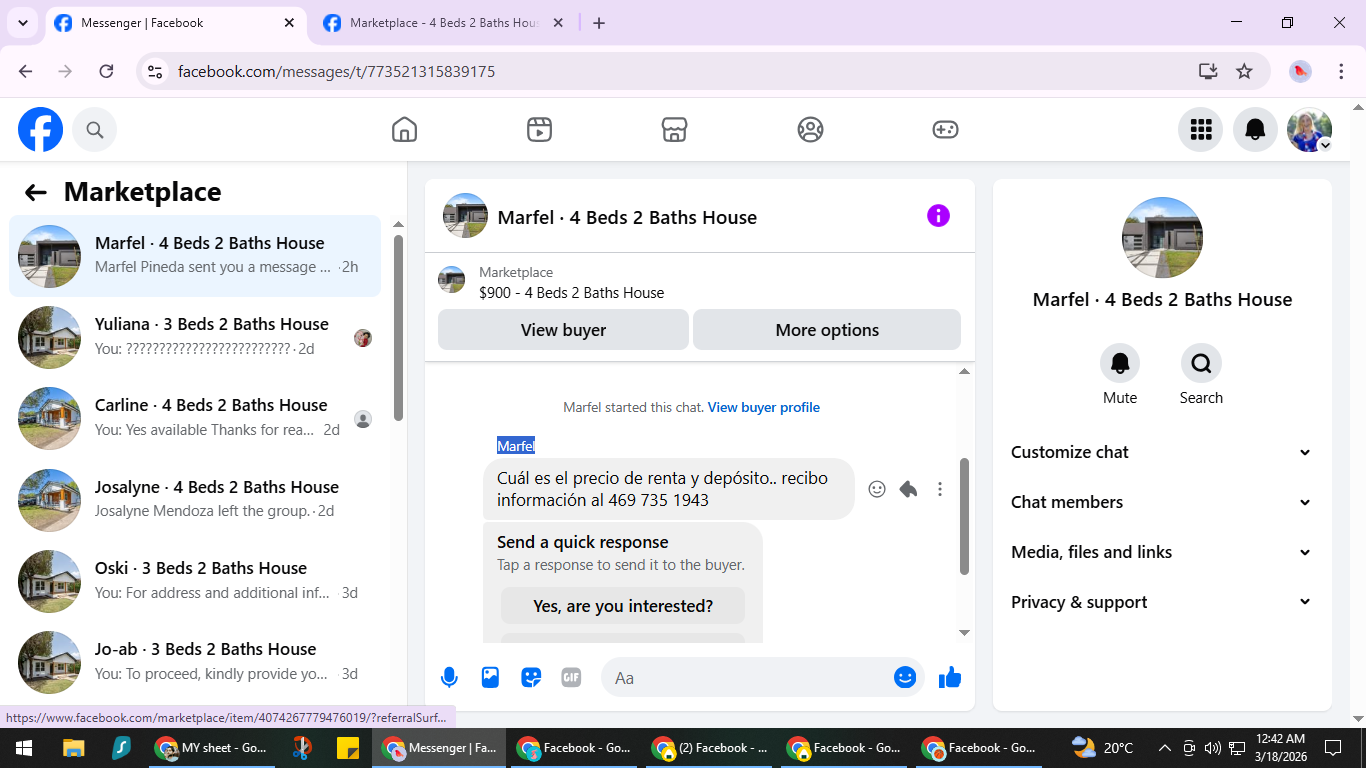Open the Windows notification center
1366x768 pixels.
[1332, 748]
